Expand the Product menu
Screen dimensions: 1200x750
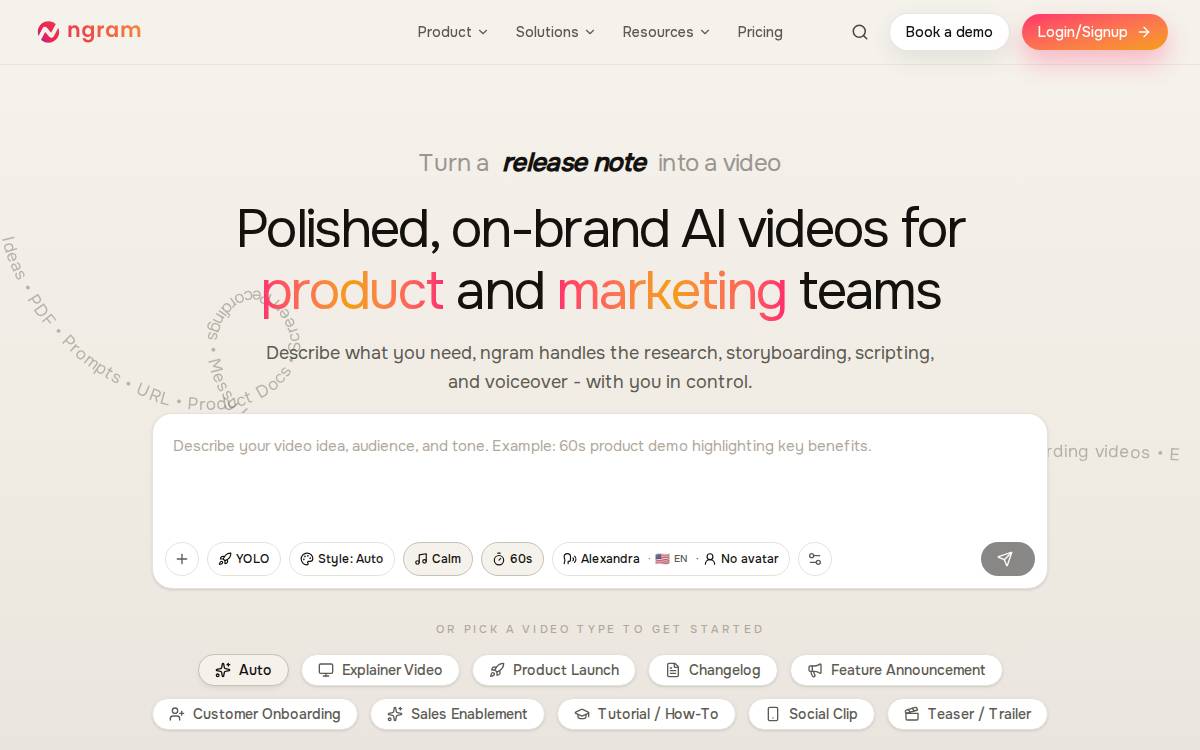[452, 32]
